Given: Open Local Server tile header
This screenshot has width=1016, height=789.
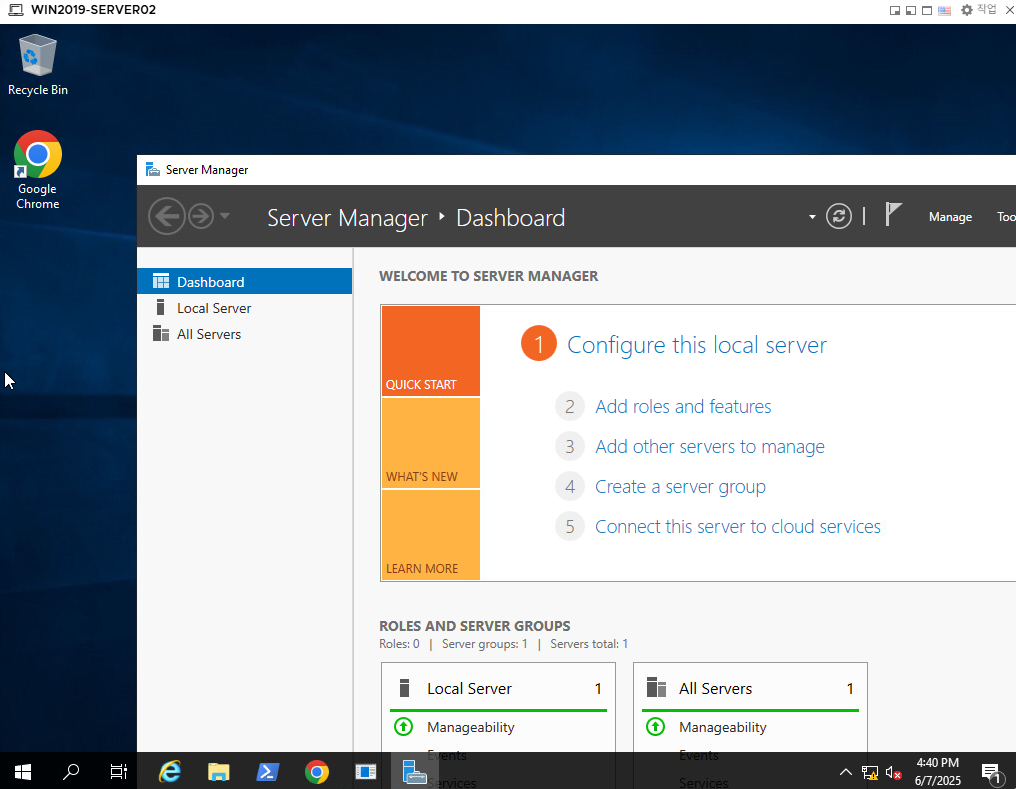Looking at the screenshot, I should (x=498, y=688).
